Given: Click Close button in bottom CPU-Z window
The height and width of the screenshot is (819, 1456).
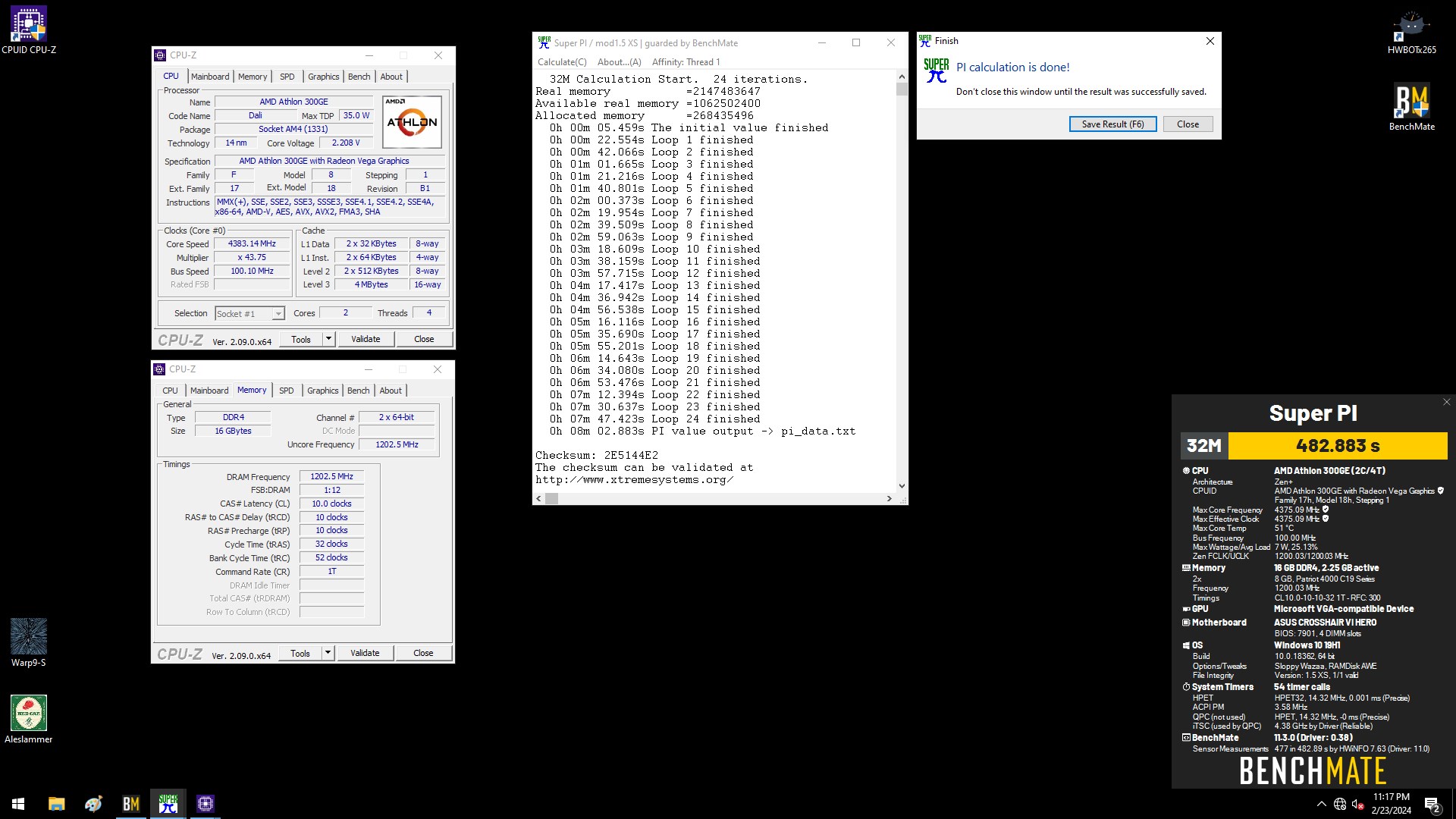Looking at the screenshot, I should 423,653.
